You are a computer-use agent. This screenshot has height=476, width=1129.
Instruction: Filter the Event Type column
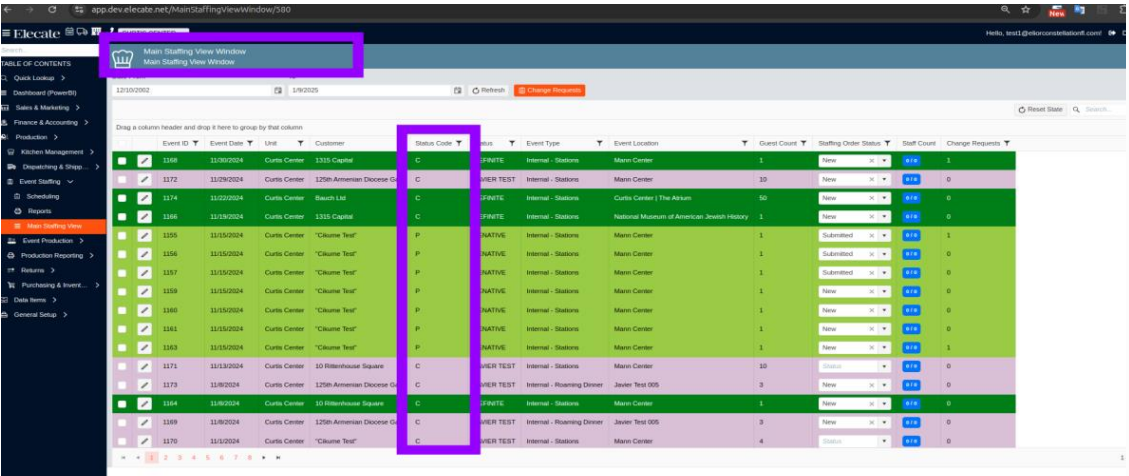(601, 143)
